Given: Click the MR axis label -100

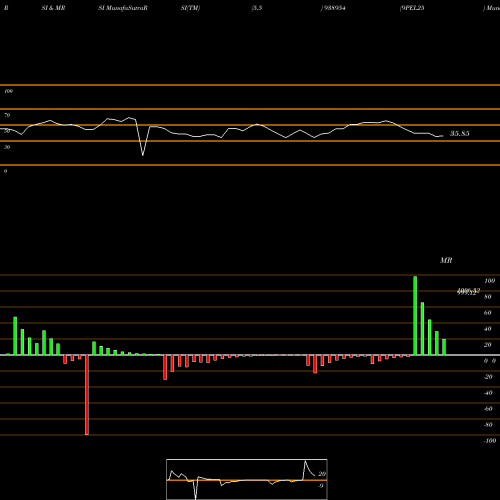Looking at the screenshot, I should pos(489,441).
